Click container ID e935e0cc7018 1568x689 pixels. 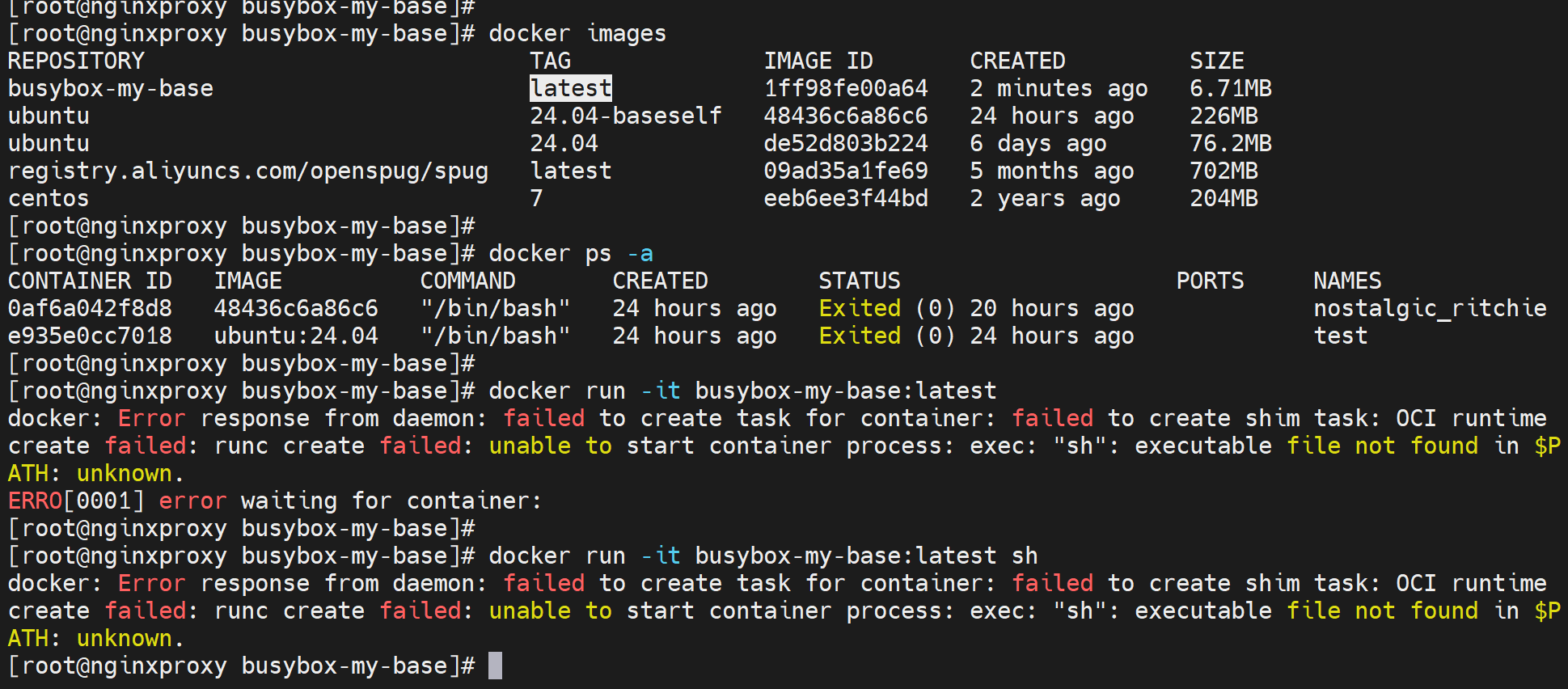(x=90, y=336)
